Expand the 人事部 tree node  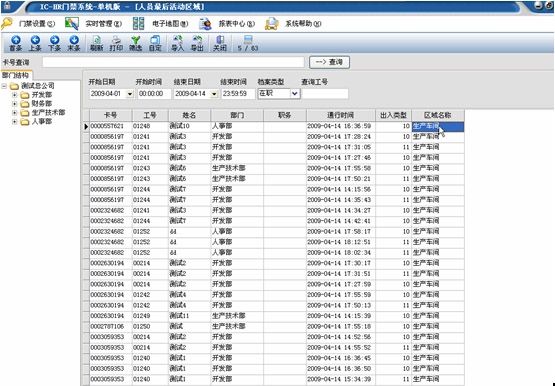pos(15,122)
